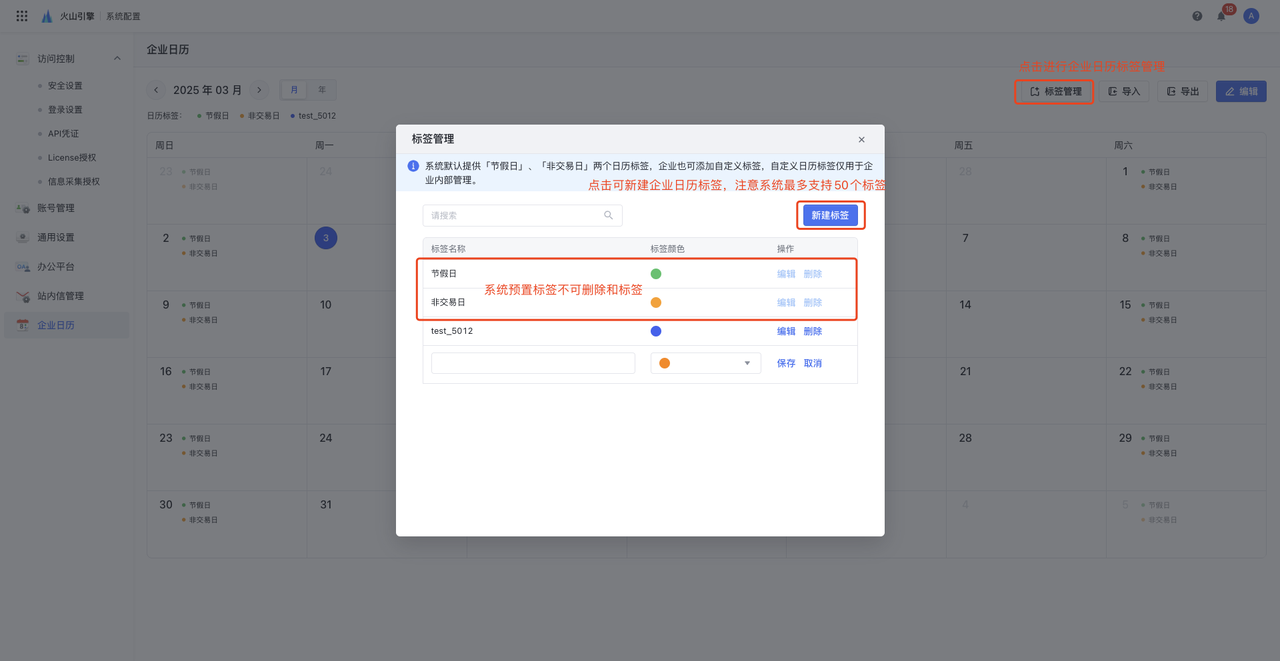Viewport: 1280px width, 661px height.
Task: Open the tag color dropdown
Action: pos(705,363)
